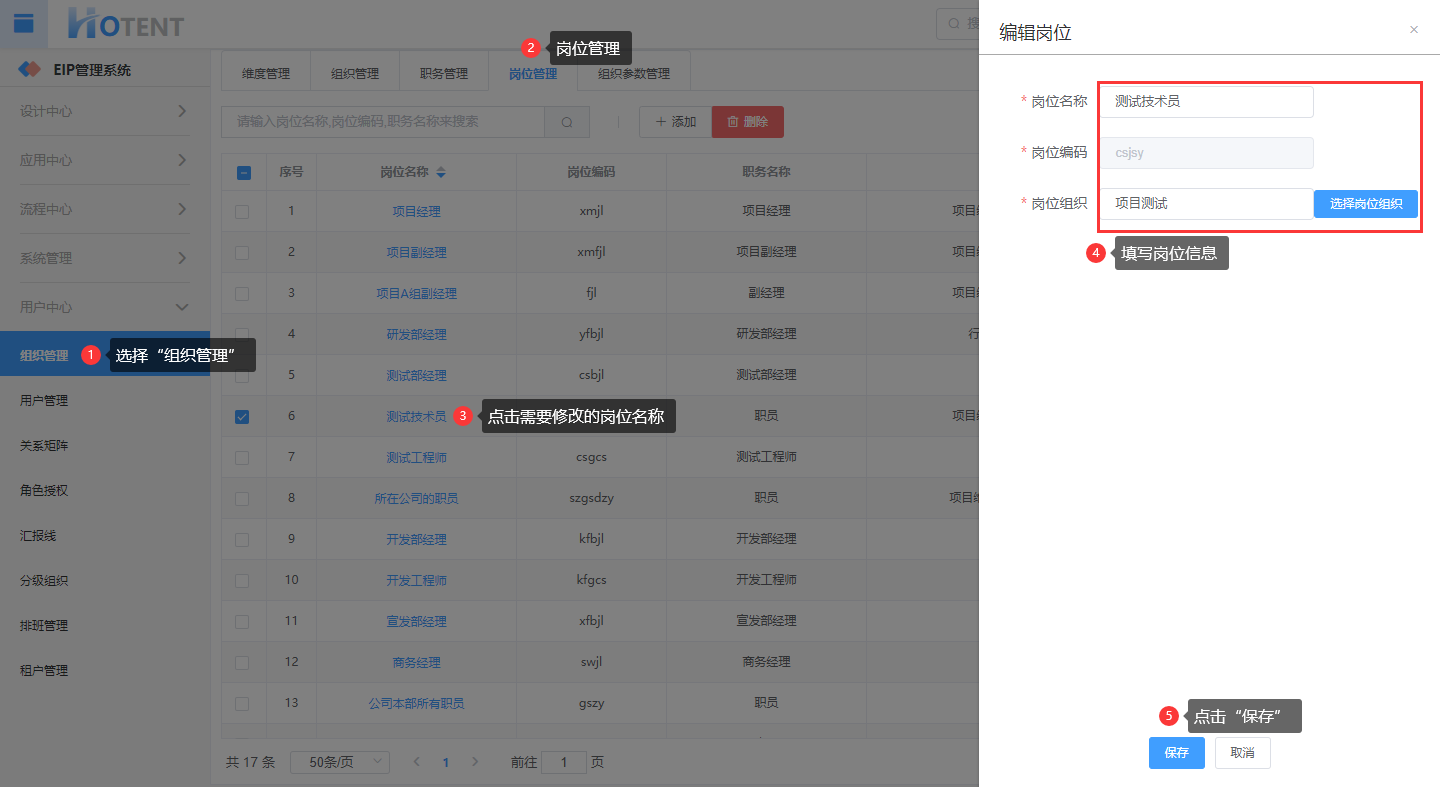Open the 项目副经理 position name link
Viewport: 1440px width, 787px height.
click(x=417, y=253)
